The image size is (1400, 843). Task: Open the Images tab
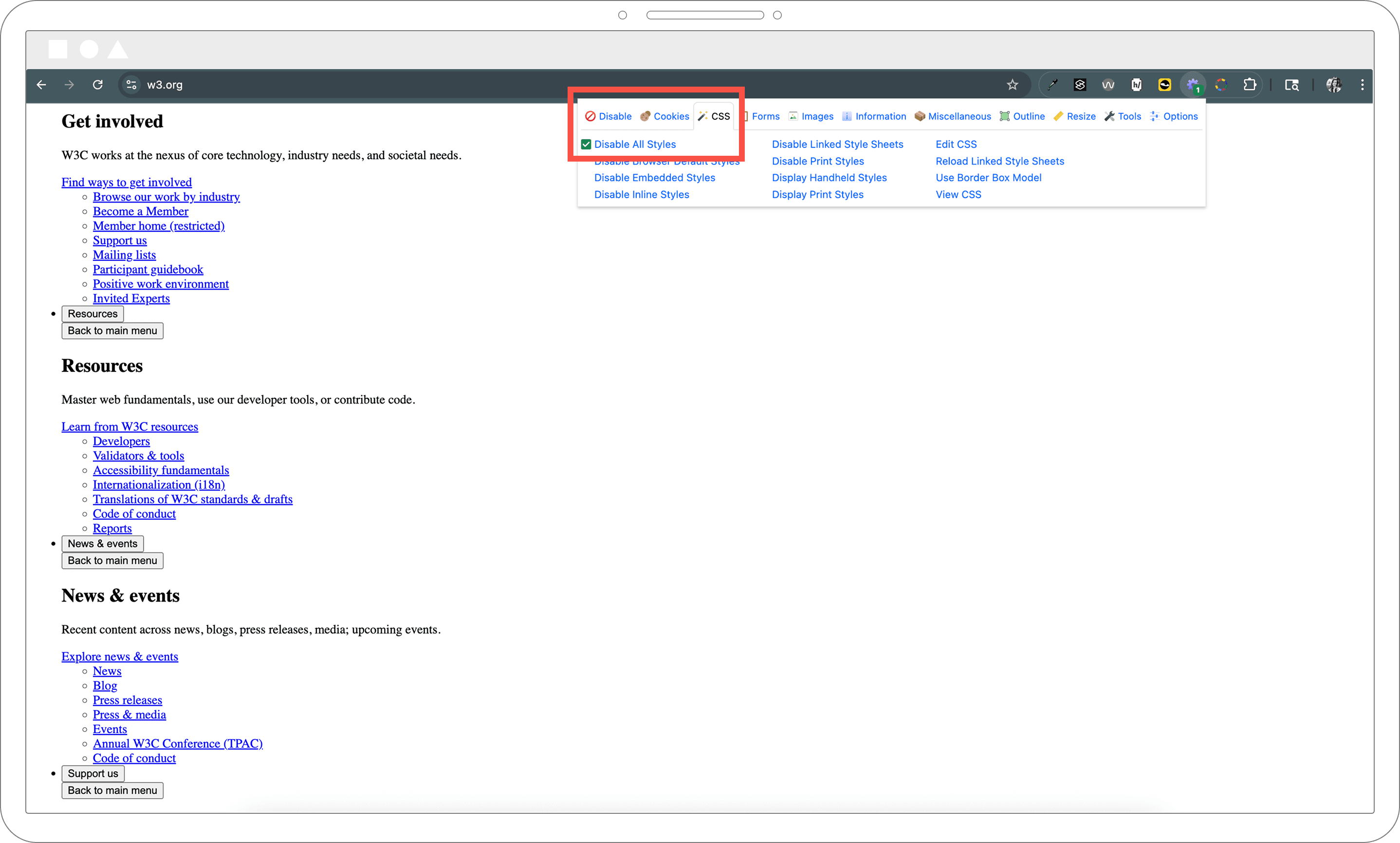coord(811,116)
